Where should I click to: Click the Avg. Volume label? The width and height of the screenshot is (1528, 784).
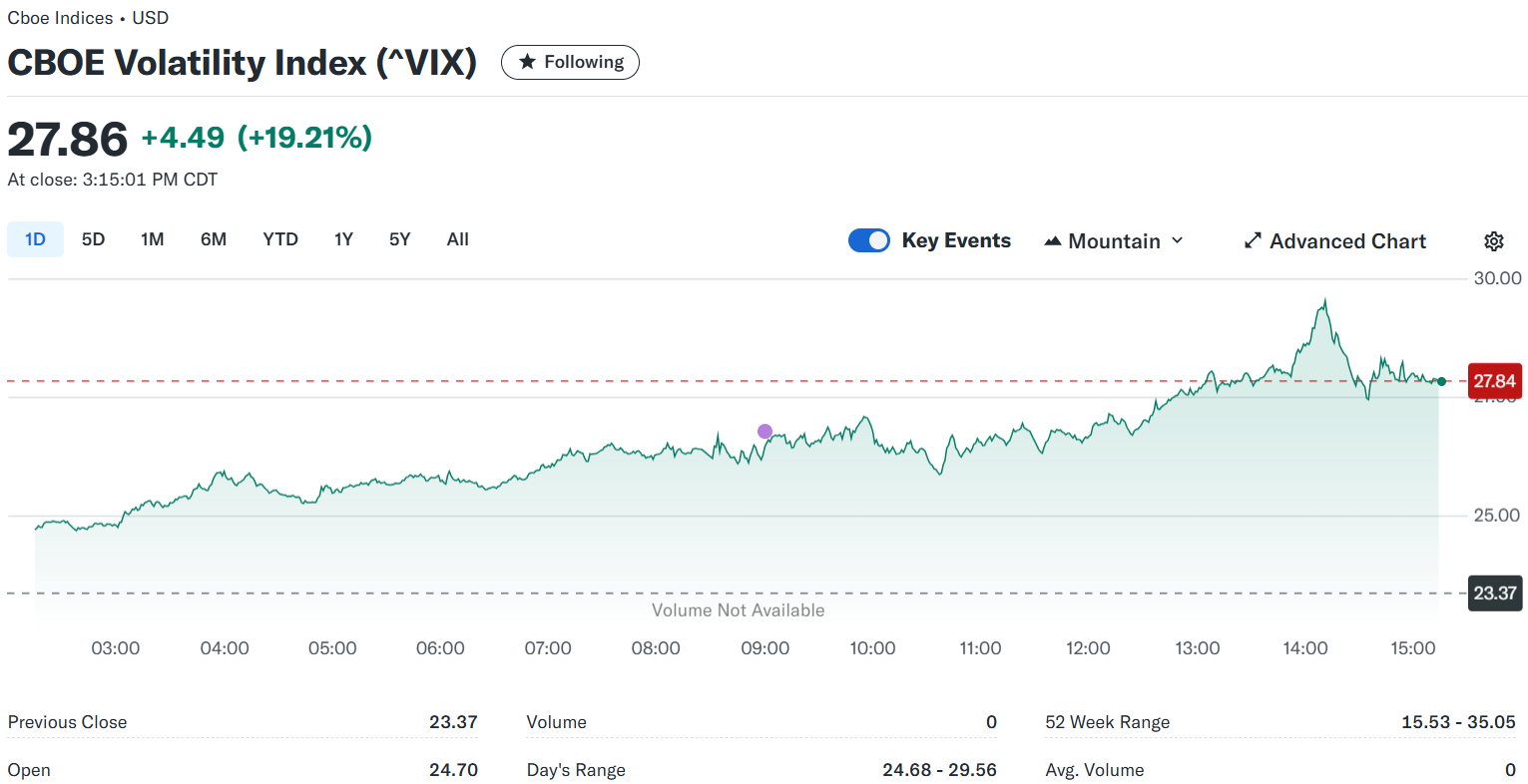pos(1095,770)
